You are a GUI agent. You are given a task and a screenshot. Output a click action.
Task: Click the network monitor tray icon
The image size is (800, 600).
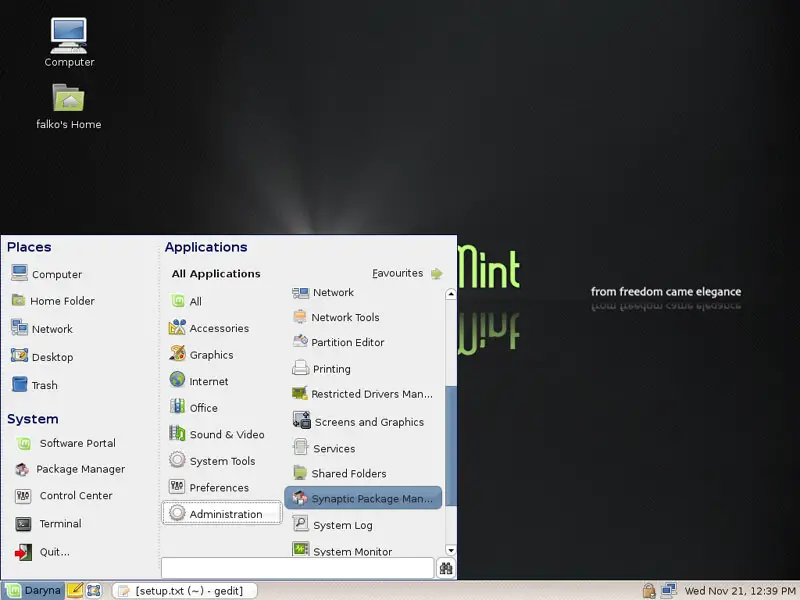[x=668, y=590]
